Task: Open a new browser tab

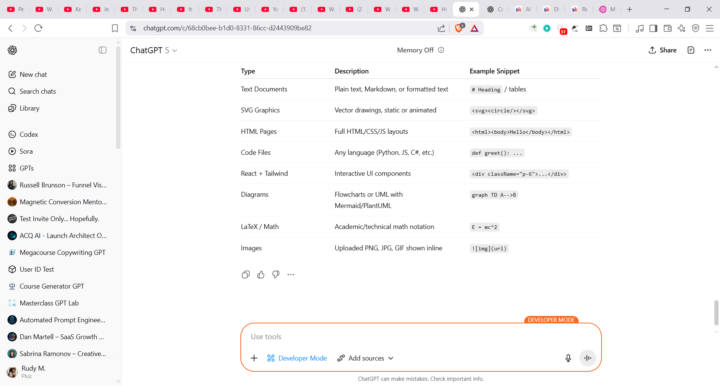Action: coord(630,9)
